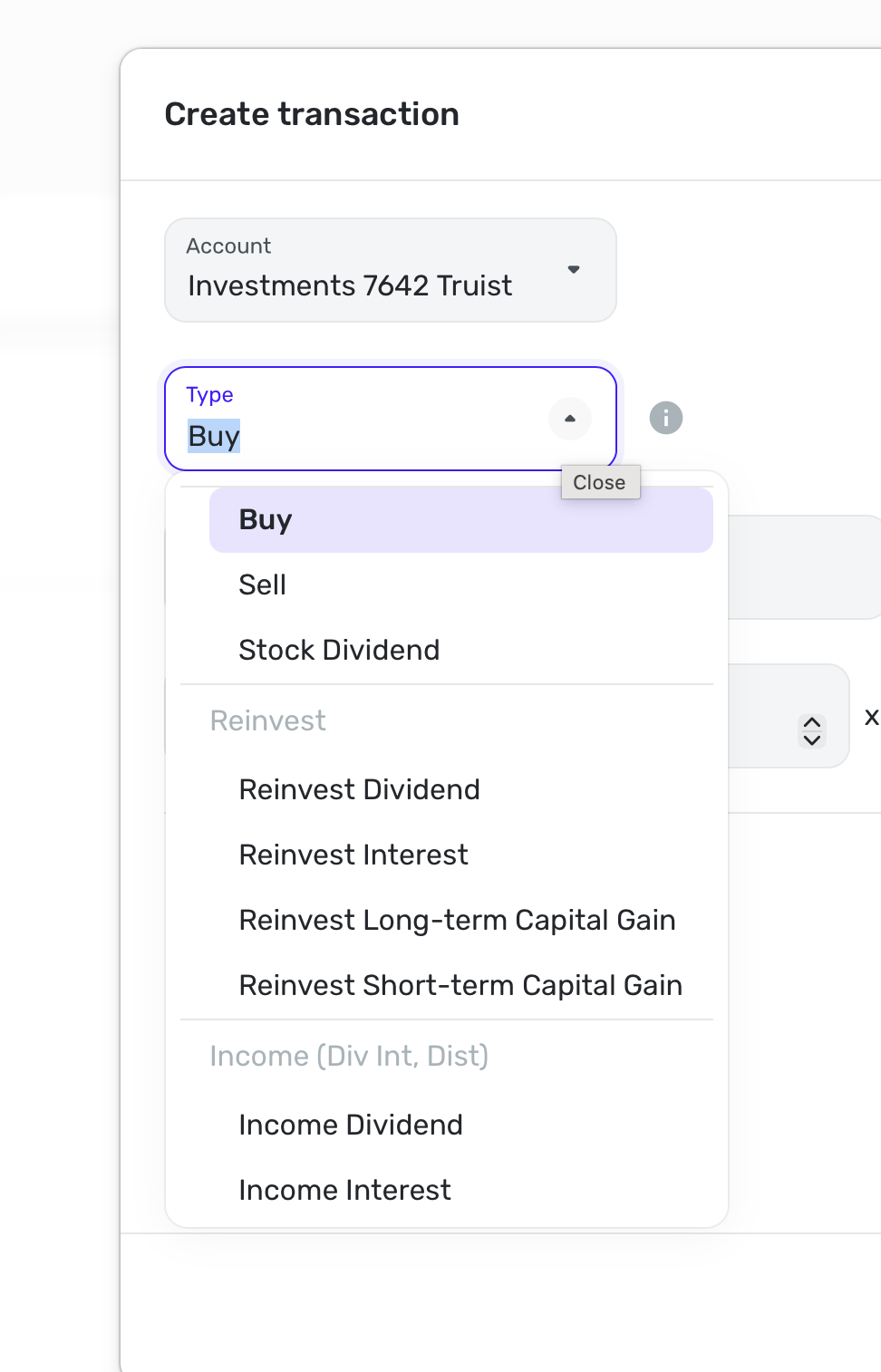Select Reinvest Long-term Capital Gain
This screenshot has height=1372, width=881.
click(x=457, y=920)
